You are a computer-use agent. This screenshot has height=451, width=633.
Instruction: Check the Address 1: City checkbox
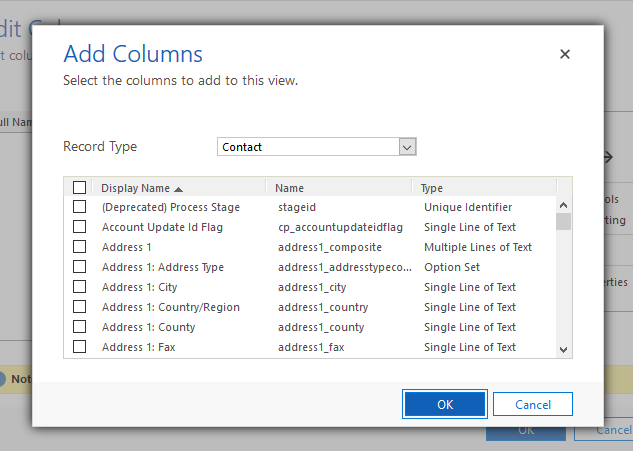(x=80, y=286)
